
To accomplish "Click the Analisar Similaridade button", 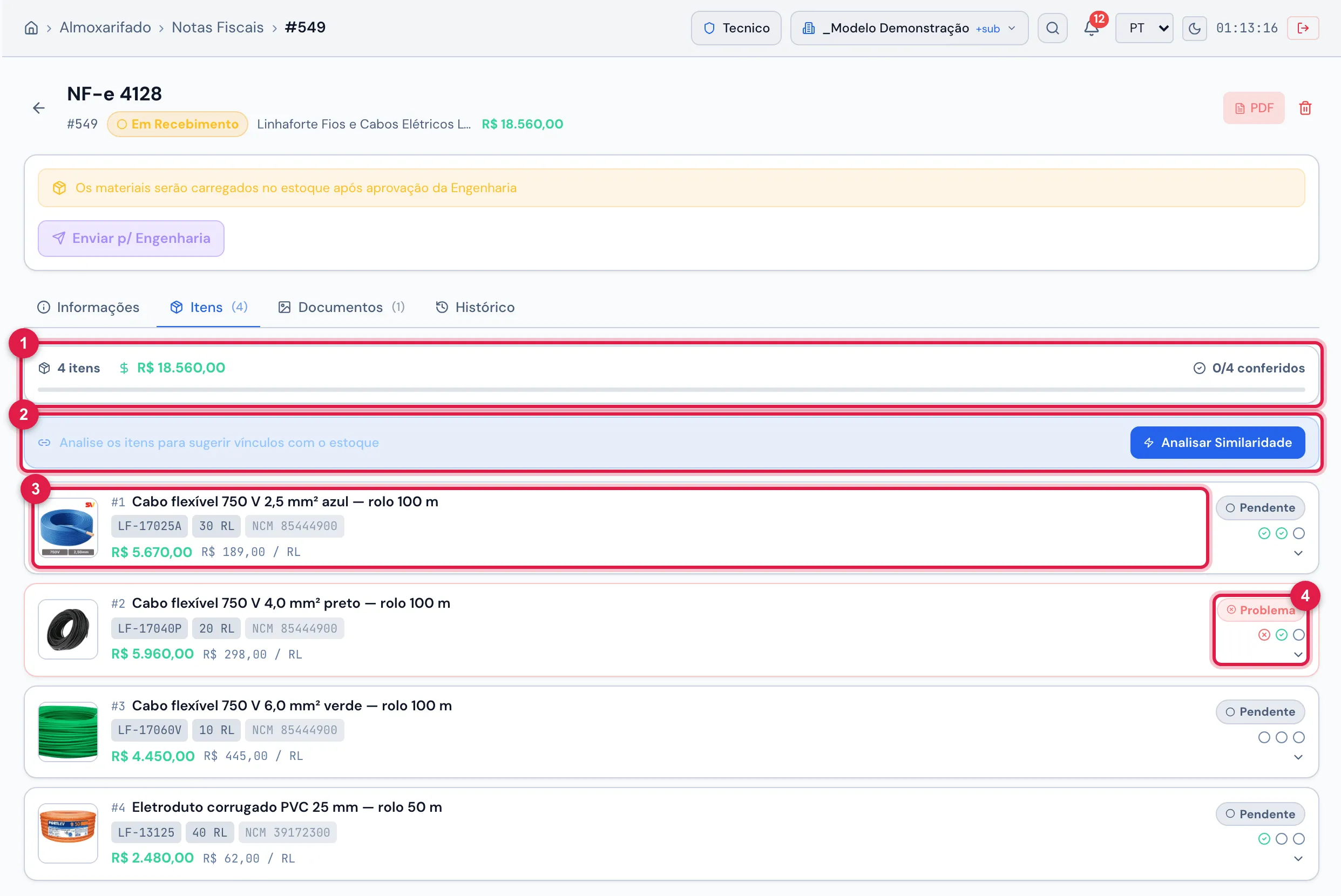I will coord(1217,442).
